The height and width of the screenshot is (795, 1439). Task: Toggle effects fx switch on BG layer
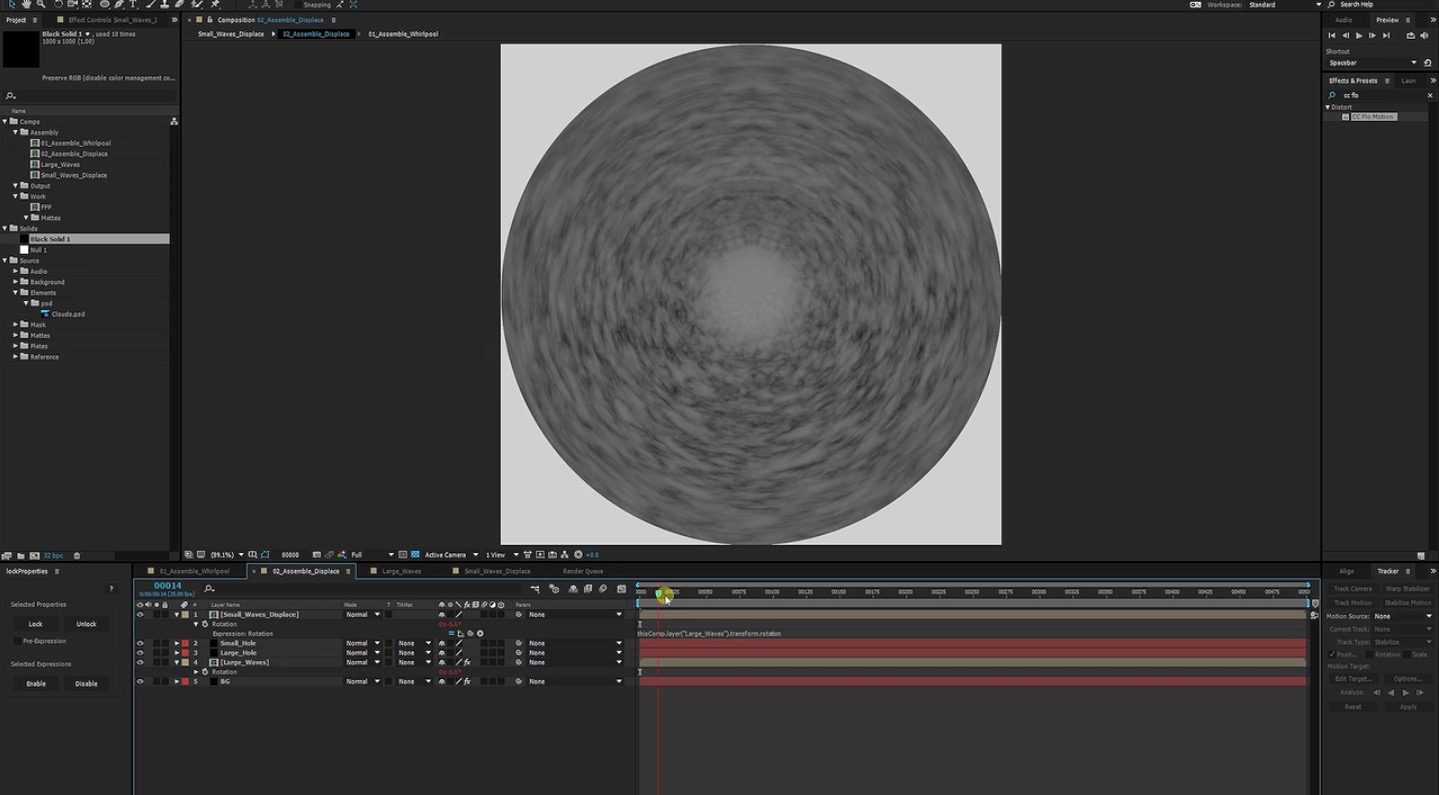(x=467, y=681)
